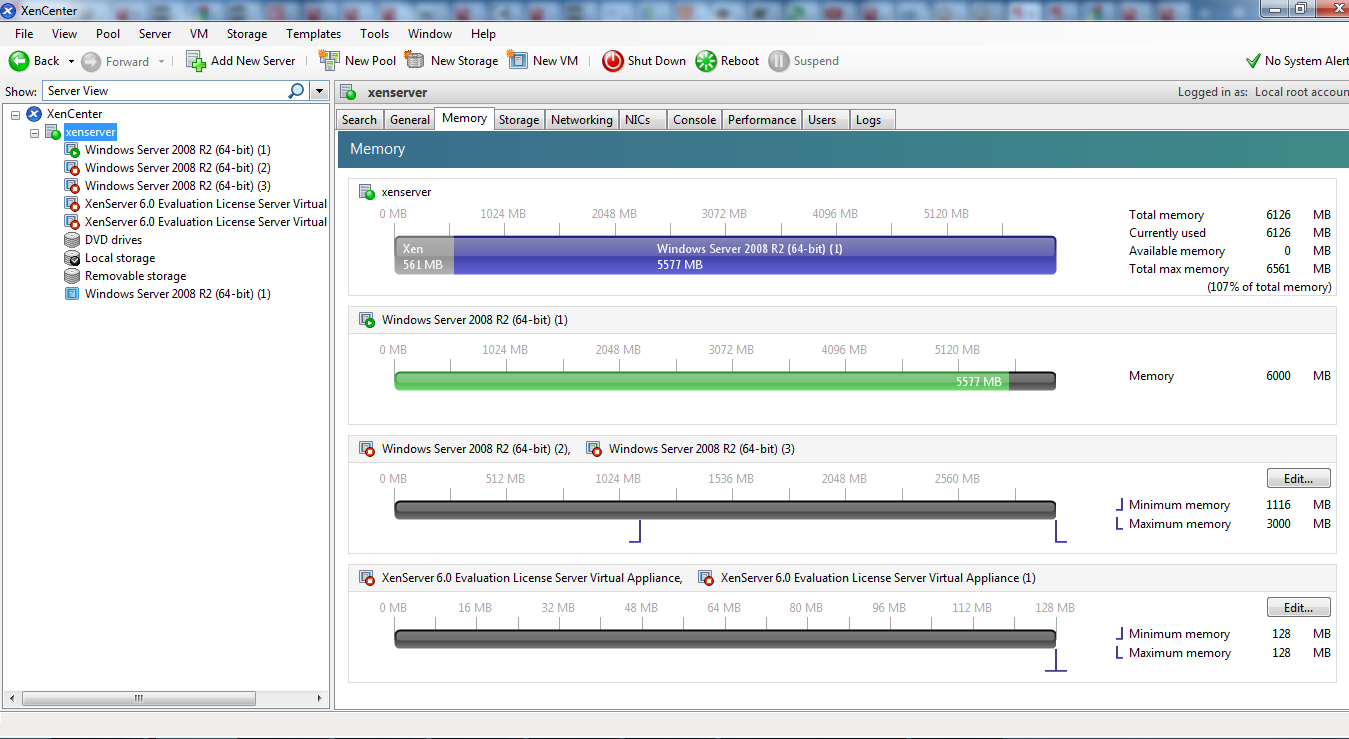
Task: Click the xenserver icon in Memory panel
Action: pos(367,191)
